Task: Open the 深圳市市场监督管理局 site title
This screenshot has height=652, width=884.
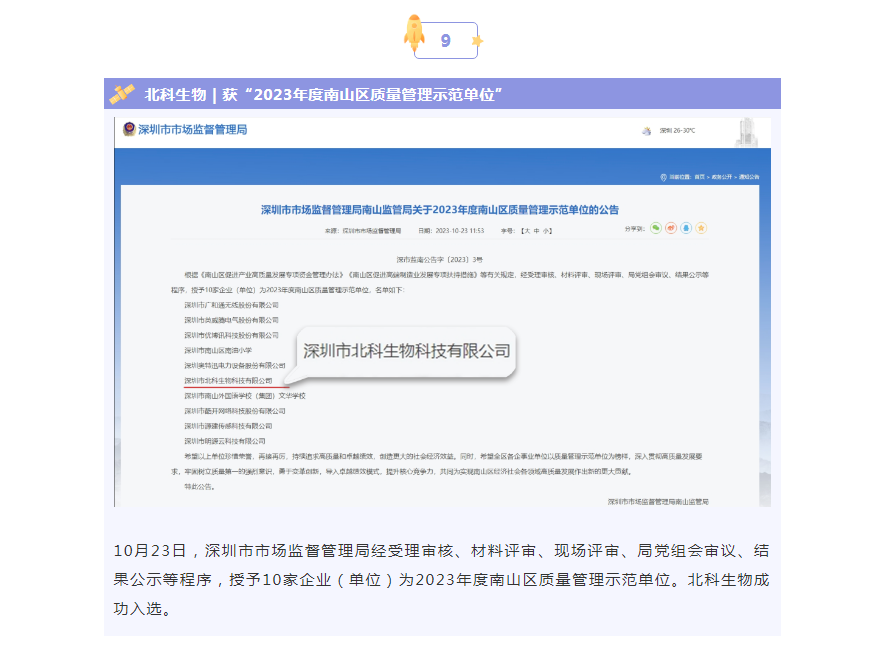Action: coord(192,130)
